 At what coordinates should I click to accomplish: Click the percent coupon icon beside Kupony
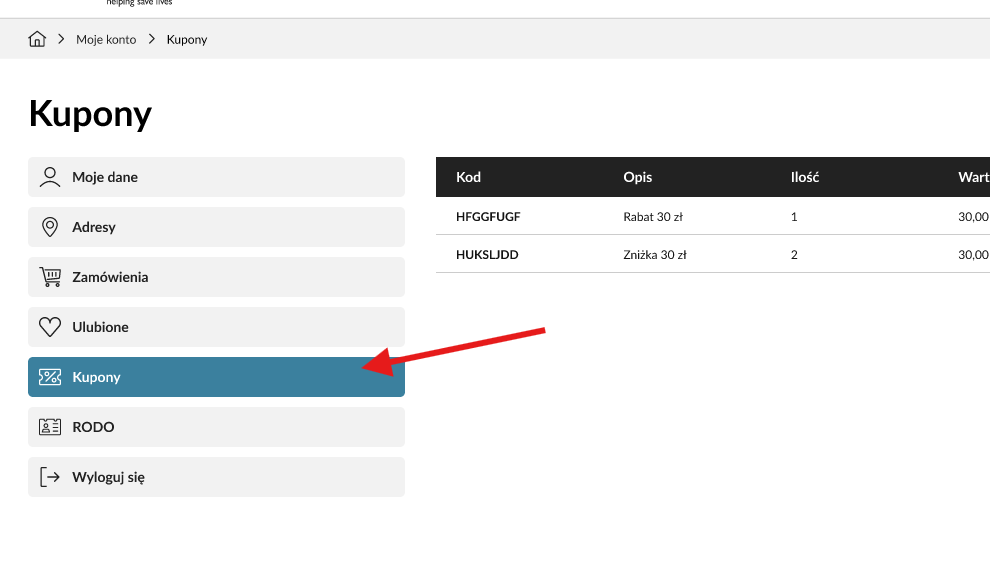click(50, 377)
